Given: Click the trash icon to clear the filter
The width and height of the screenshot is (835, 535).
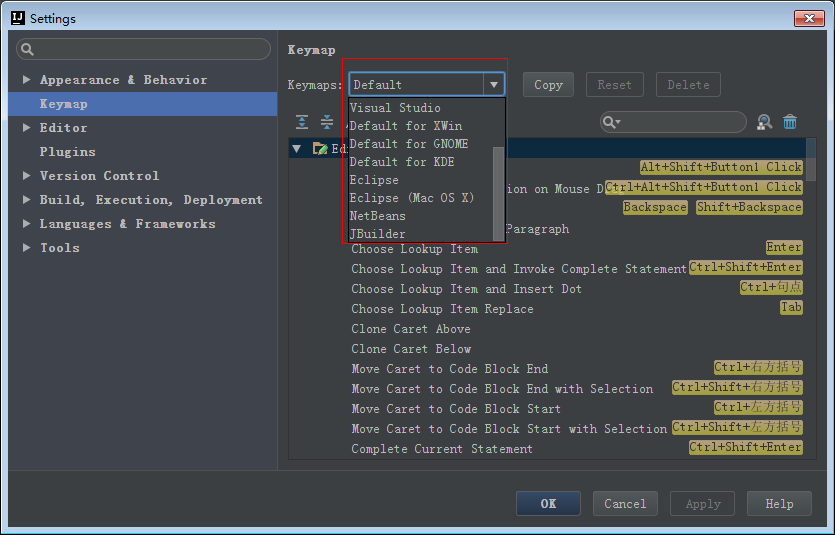Looking at the screenshot, I should click(790, 122).
